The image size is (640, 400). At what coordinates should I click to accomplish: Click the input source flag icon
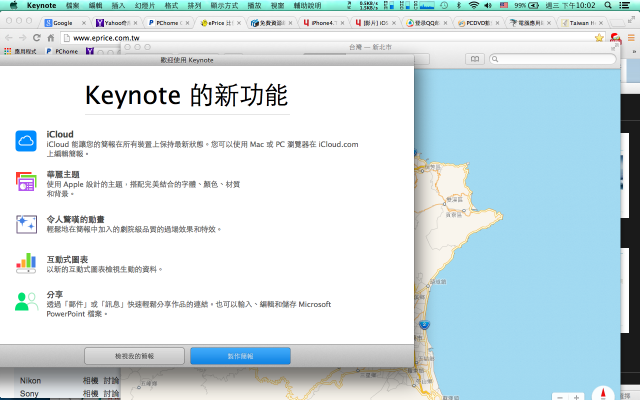click(504, 5)
